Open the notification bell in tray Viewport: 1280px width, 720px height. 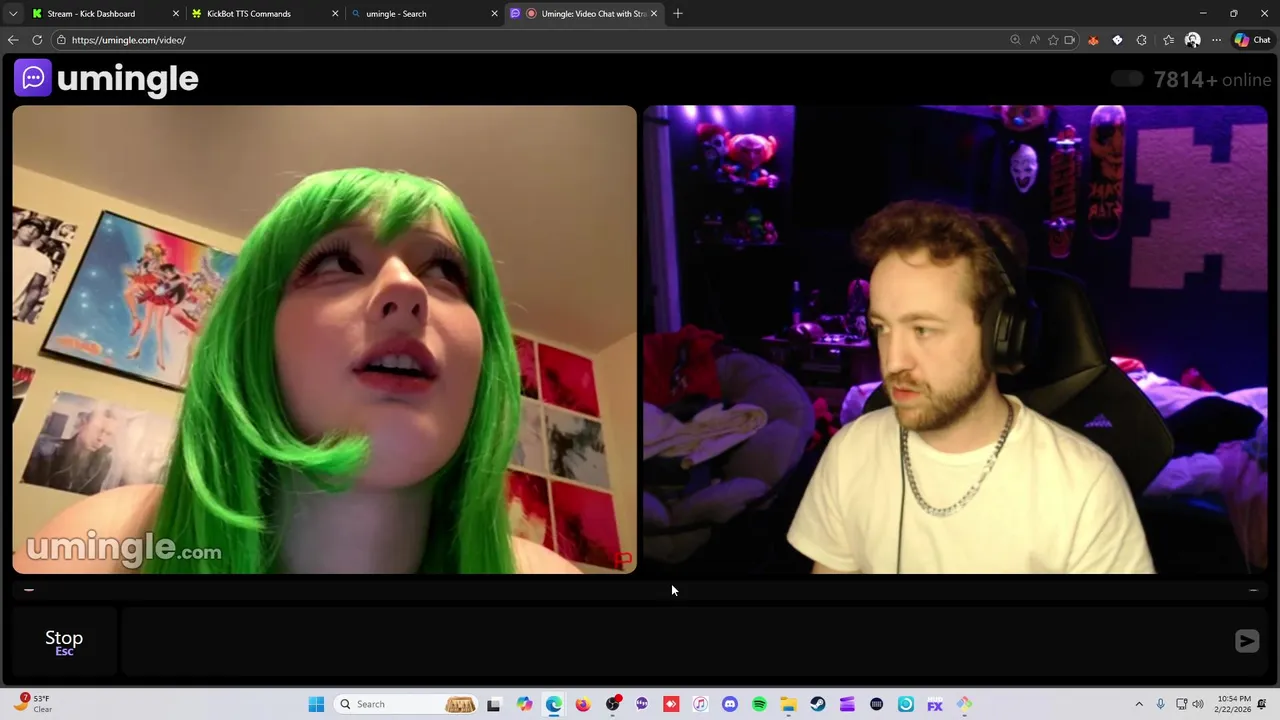click(1262, 704)
